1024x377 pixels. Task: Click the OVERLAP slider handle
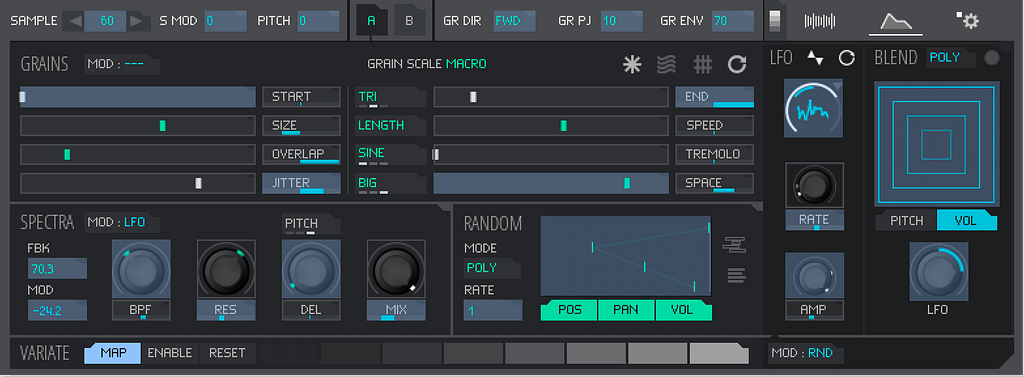click(x=67, y=155)
